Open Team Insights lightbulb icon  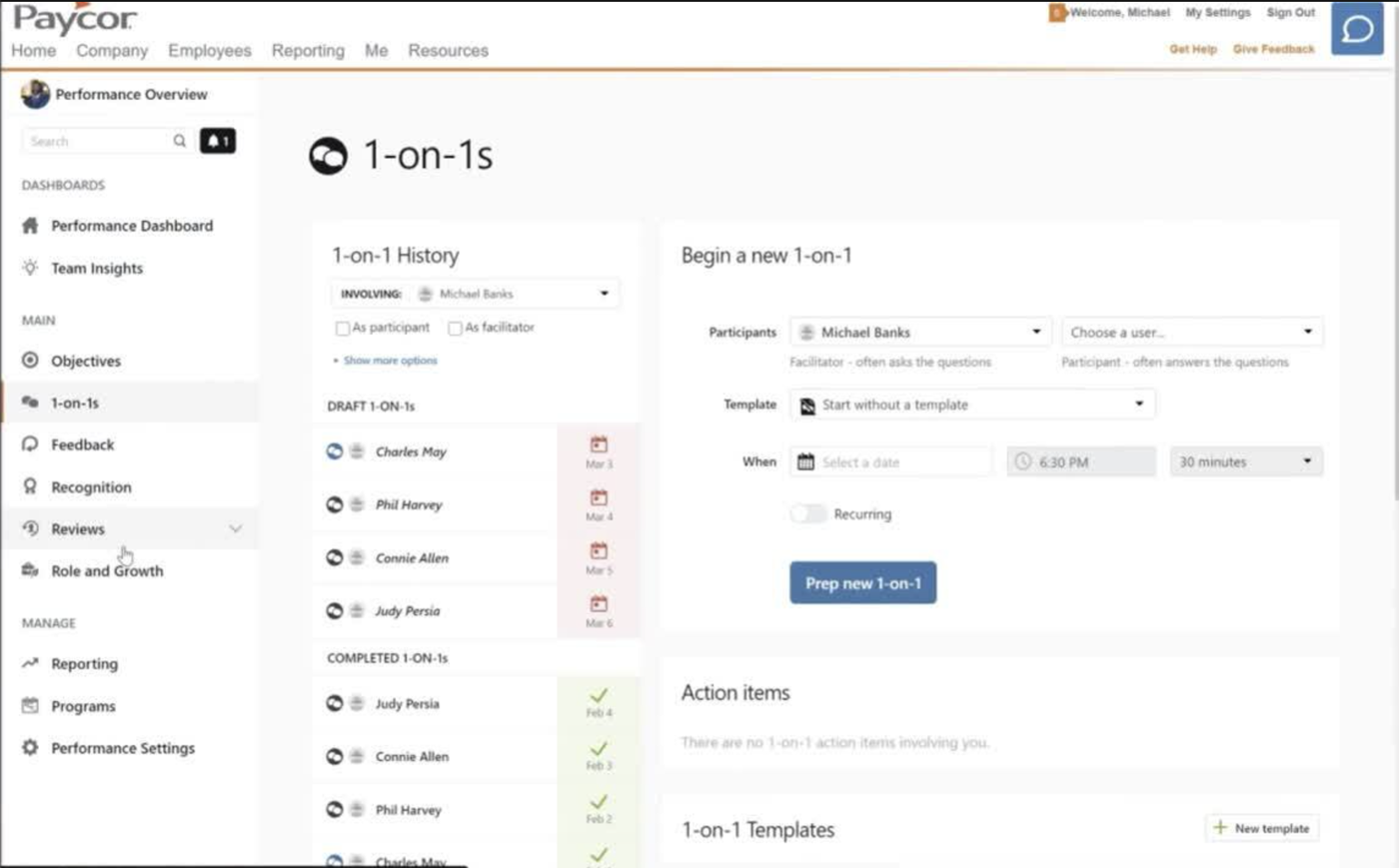click(30, 268)
